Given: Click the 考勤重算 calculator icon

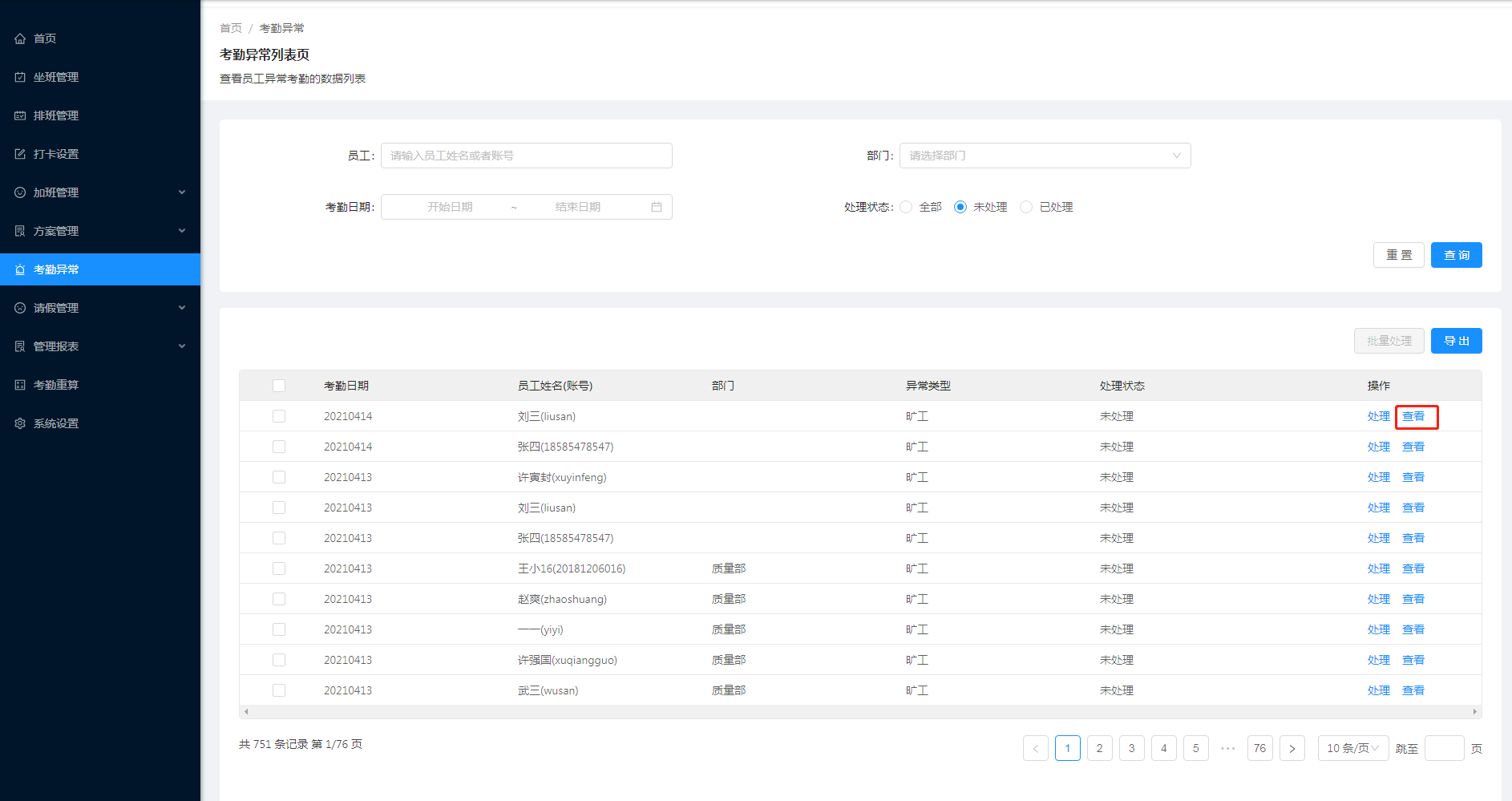Looking at the screenshot, I should 20,385.
